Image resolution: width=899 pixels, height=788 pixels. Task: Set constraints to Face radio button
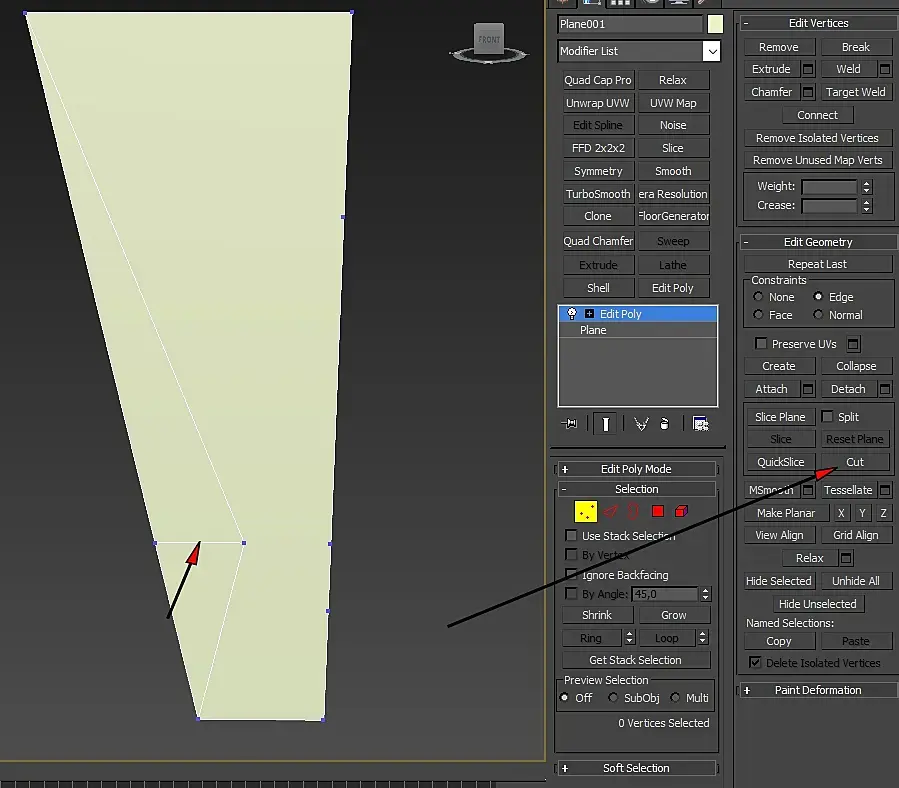(x=758, y=315)
